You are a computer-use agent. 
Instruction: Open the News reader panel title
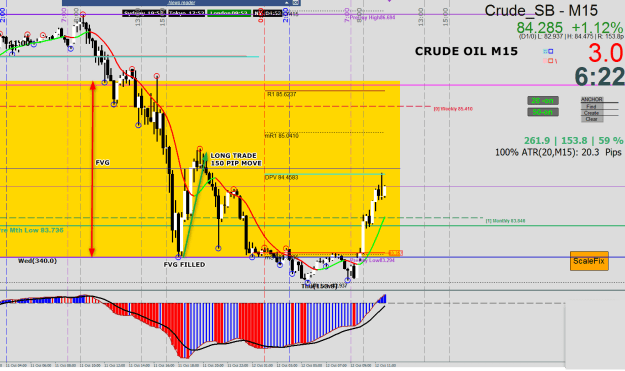pos(181,2)
